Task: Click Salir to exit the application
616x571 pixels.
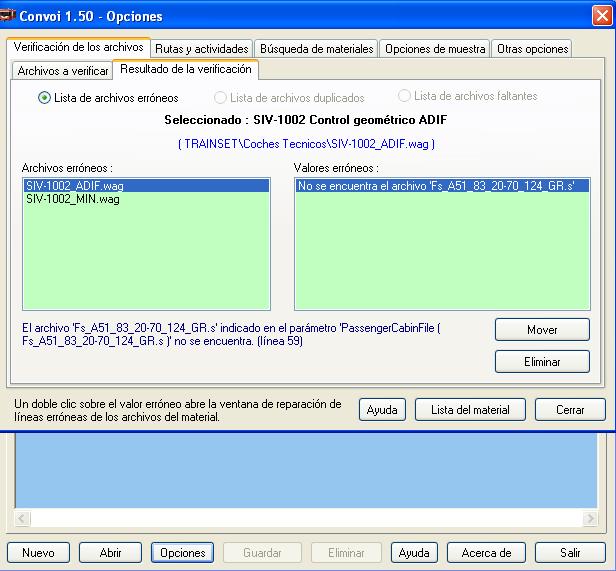Action: 570,552
